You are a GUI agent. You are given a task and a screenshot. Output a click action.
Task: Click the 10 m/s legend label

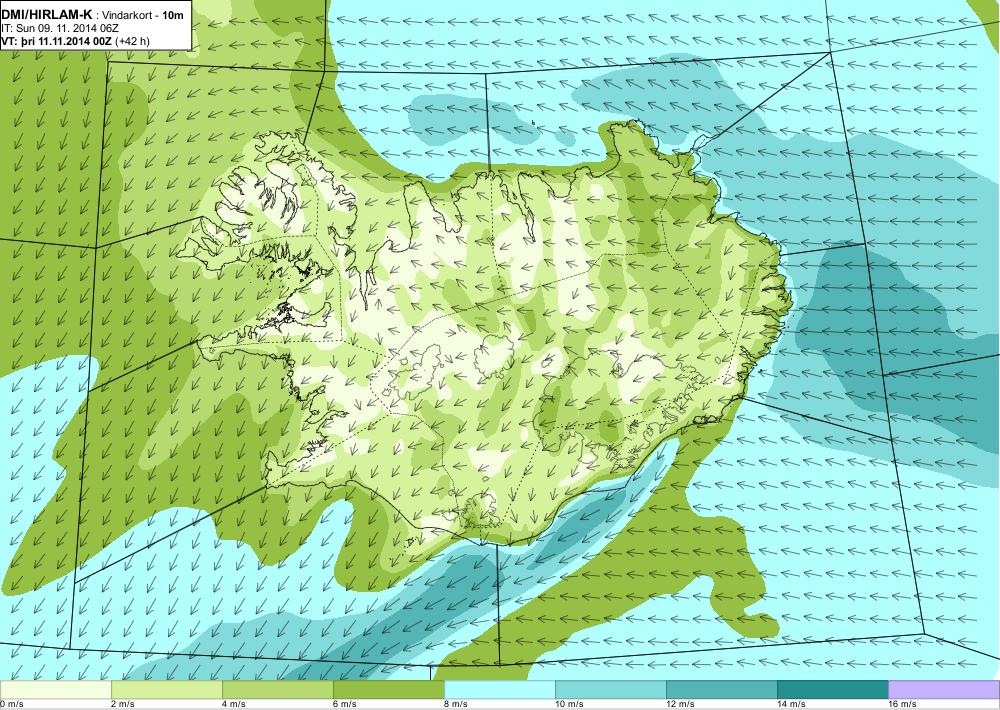[569, 704]
